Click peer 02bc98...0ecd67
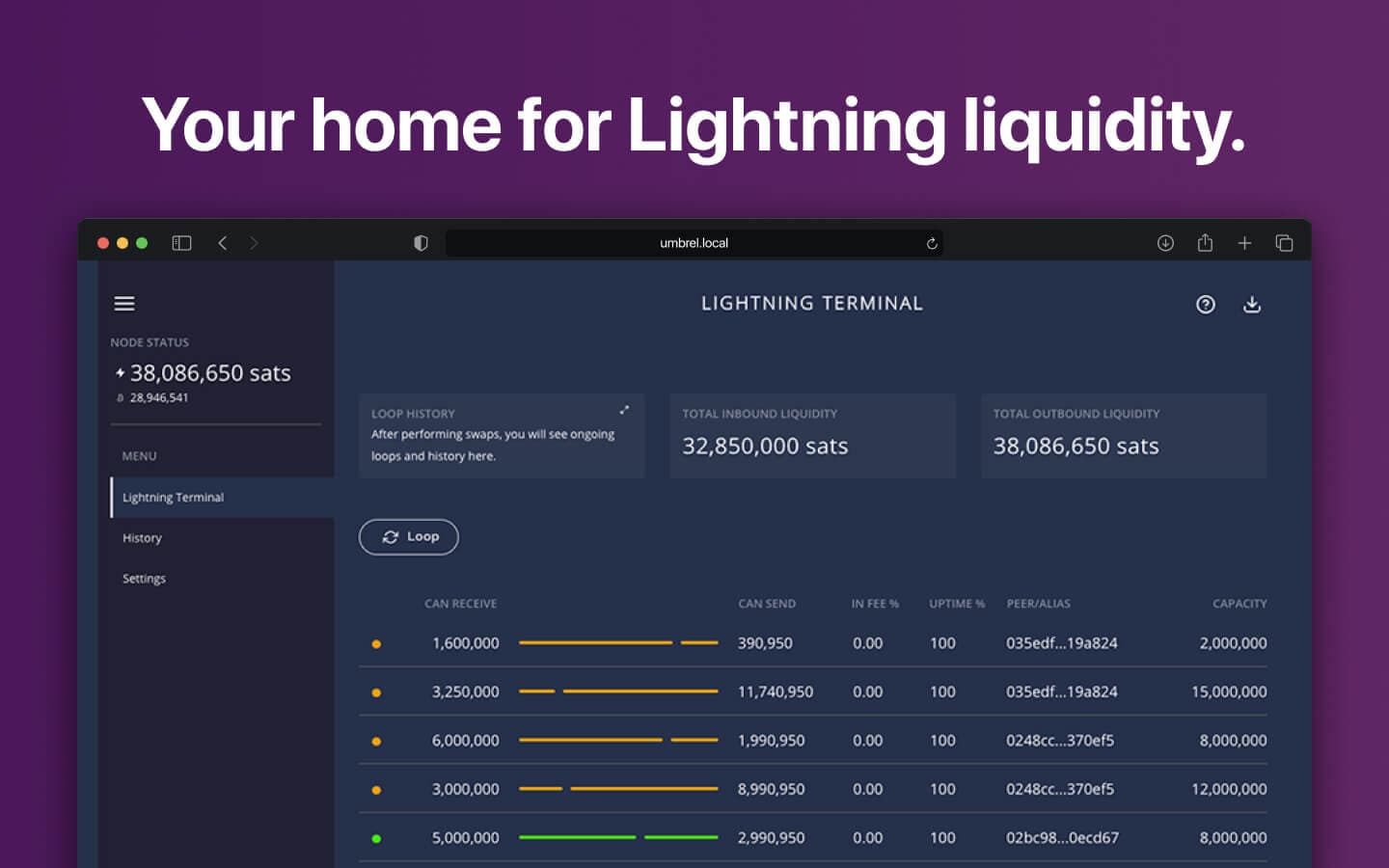1389x868 pixels. (x=1062, y=838)
